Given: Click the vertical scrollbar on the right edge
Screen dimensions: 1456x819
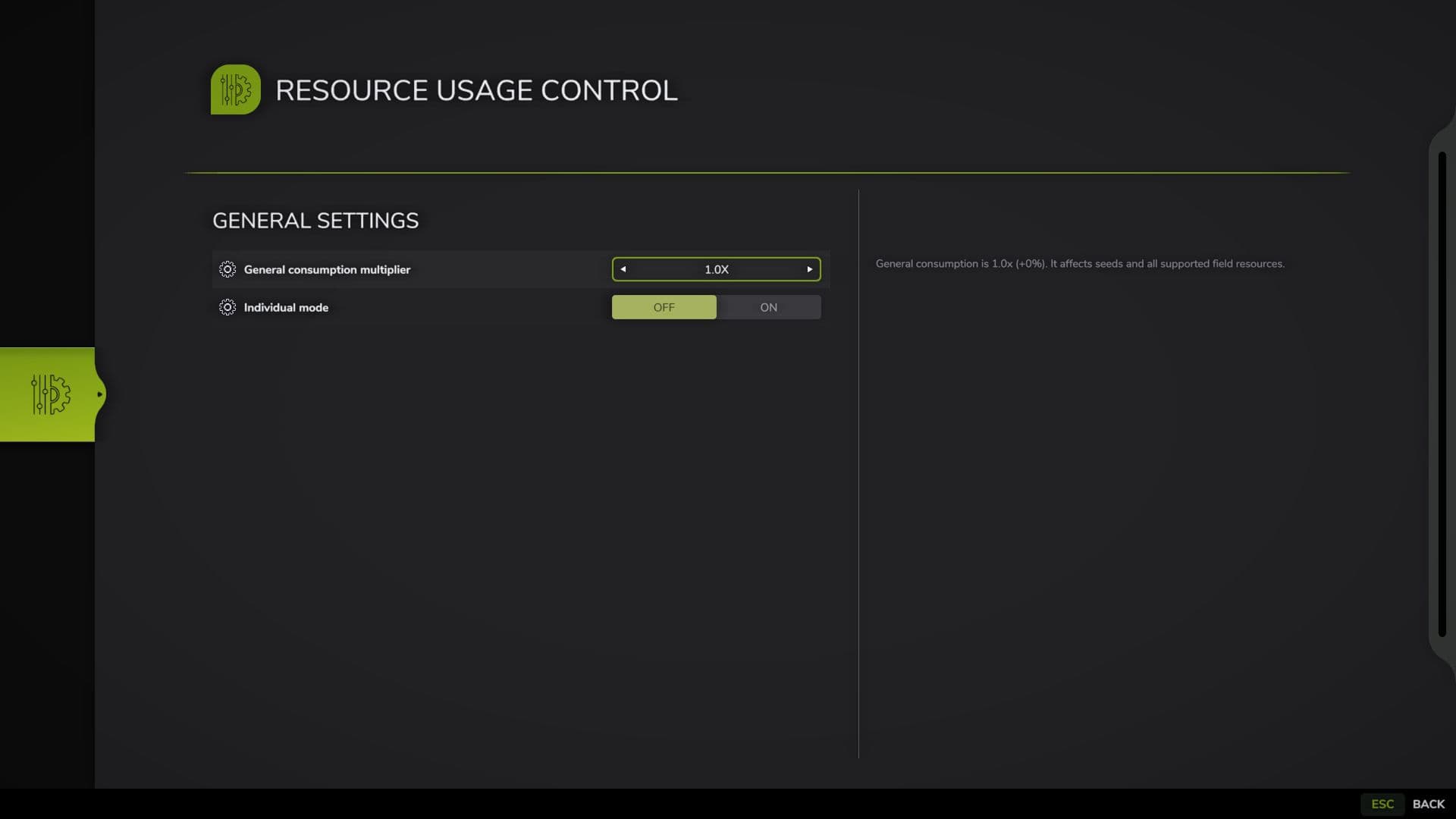Looking at the screenshot, I should [1442, 394].
